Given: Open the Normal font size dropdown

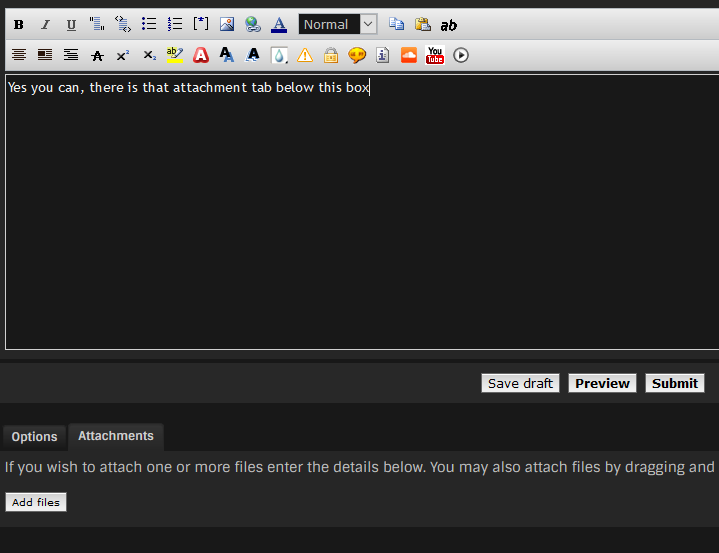Looking at the screenshot, I should pos(337,25).
